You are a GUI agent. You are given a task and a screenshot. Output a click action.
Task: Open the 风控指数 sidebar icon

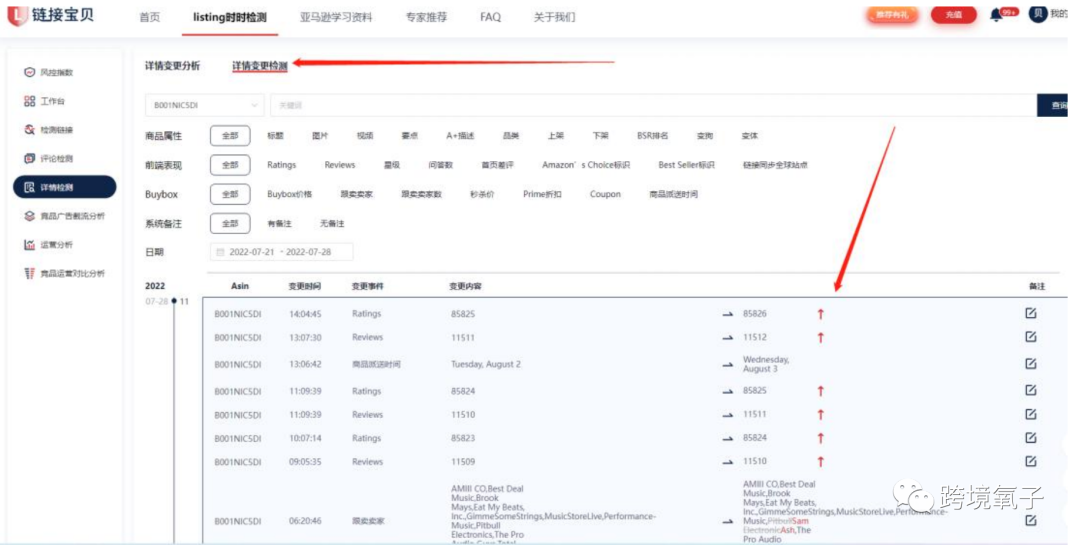pyautogui.click(x=30, y=72)
